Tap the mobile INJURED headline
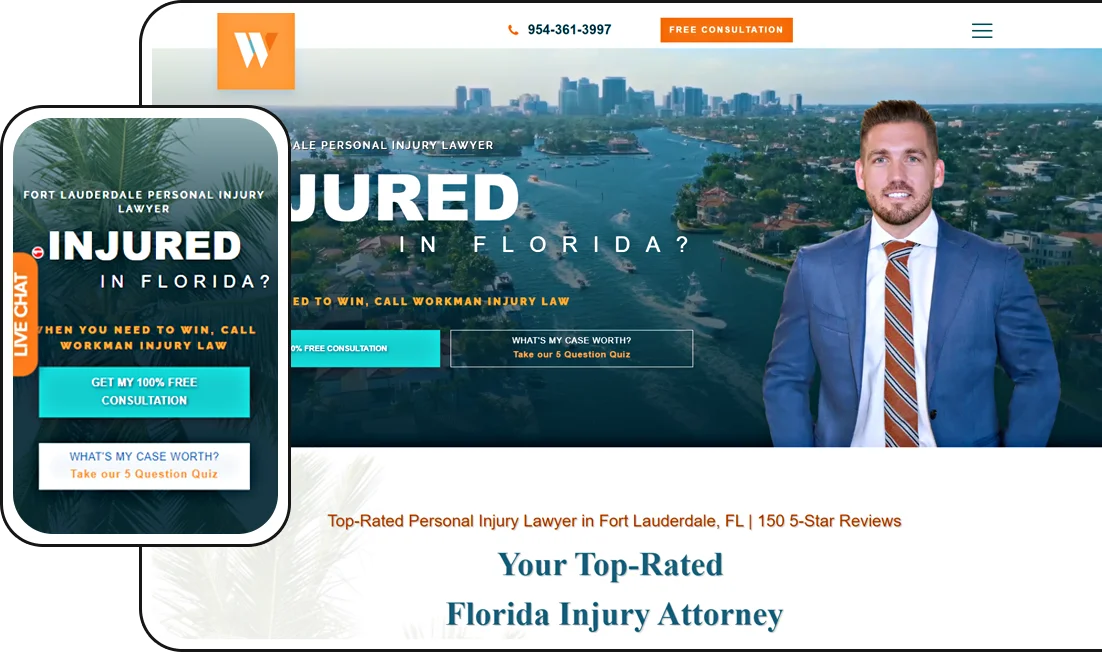 pyautogui.click(x=145, y=245)
